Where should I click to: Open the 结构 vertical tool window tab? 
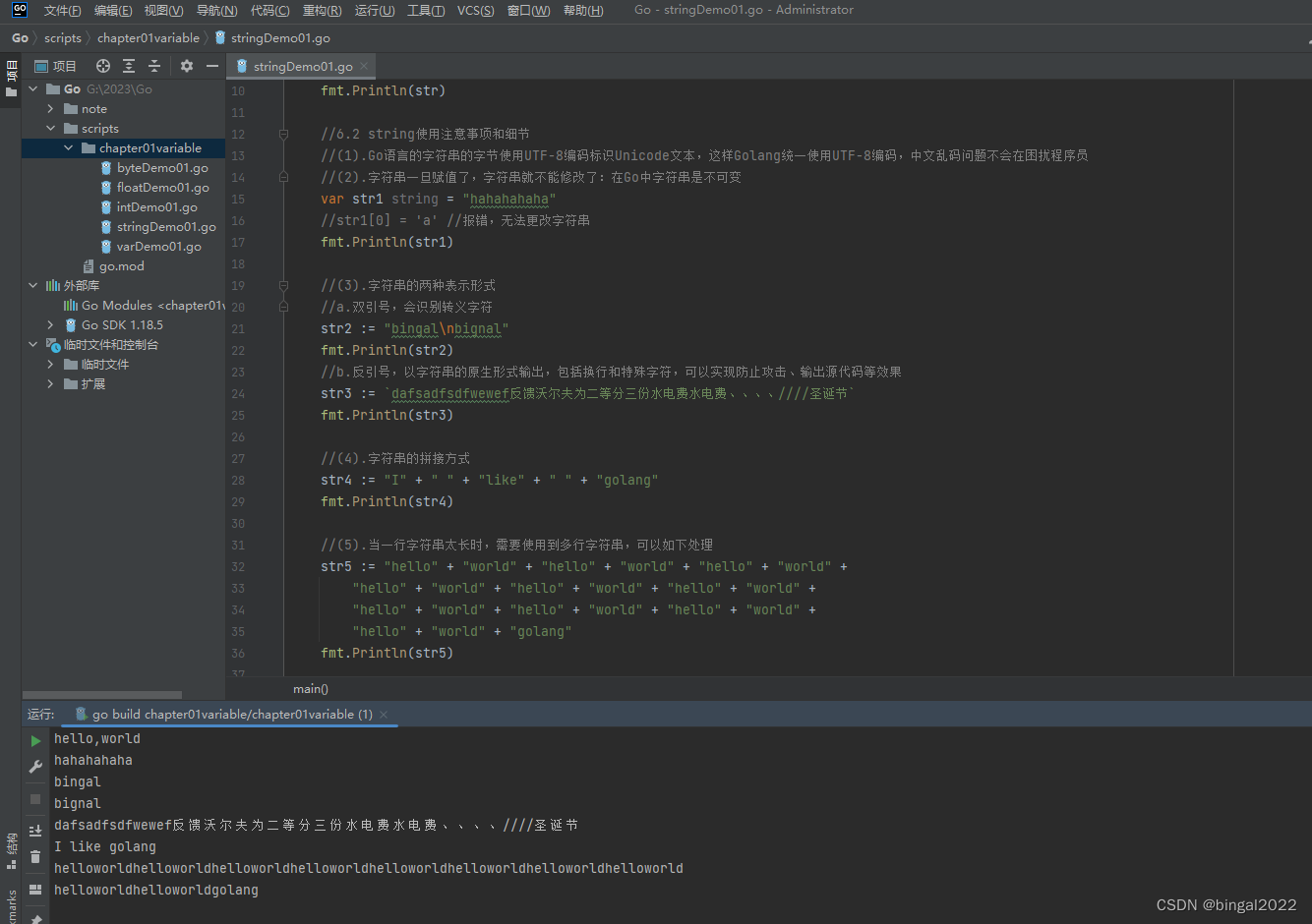(11, 851)
